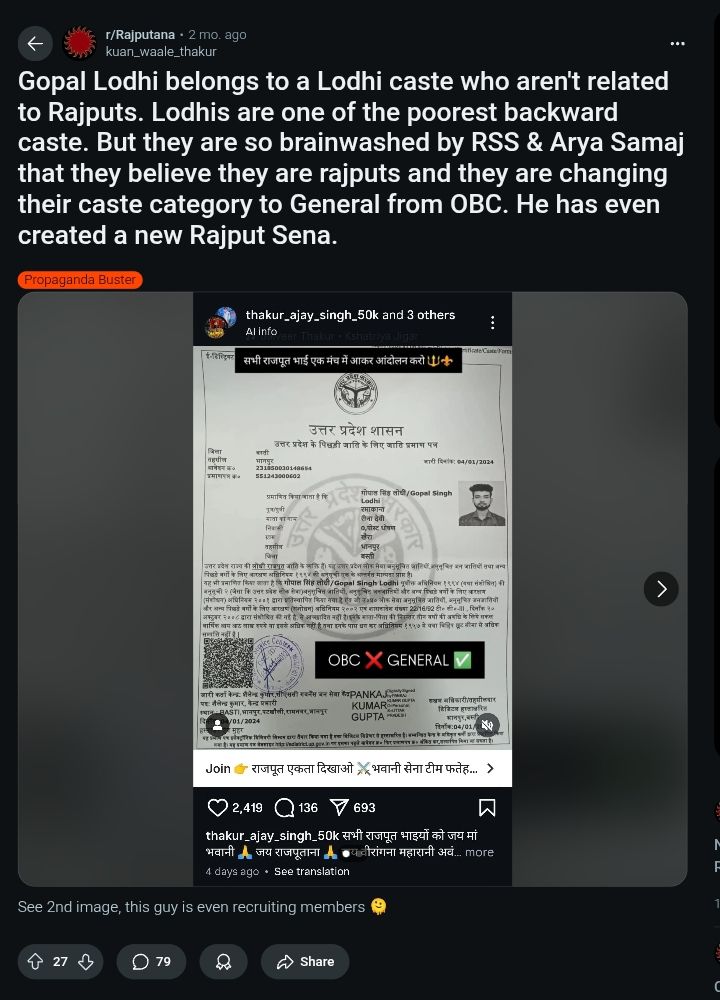Open the r/Rajputana community avatar
The width and height of the screenshot is (720, 1000).
(79, 43)
